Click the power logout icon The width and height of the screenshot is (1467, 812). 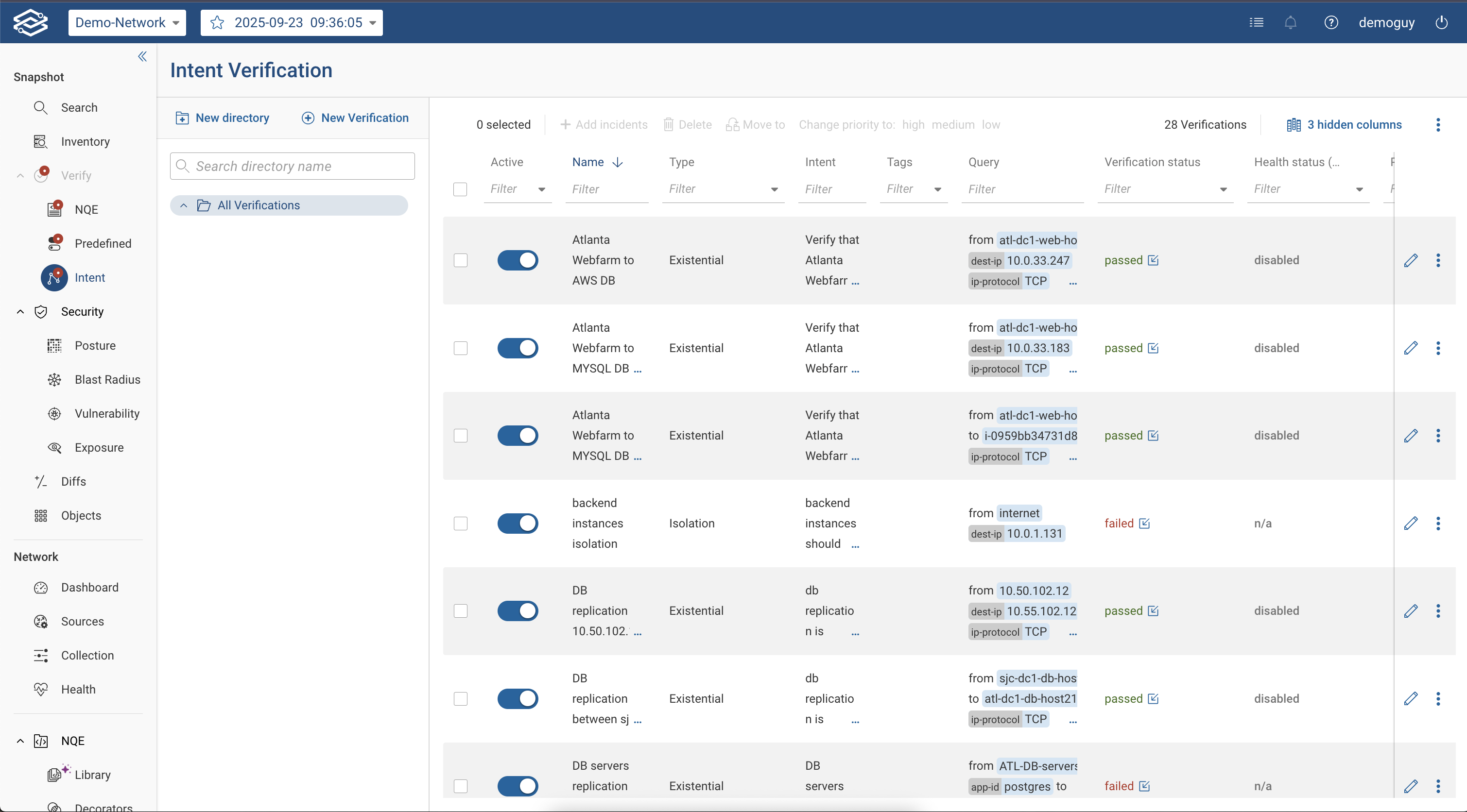pyautogui.click(x=1441, y=23)
